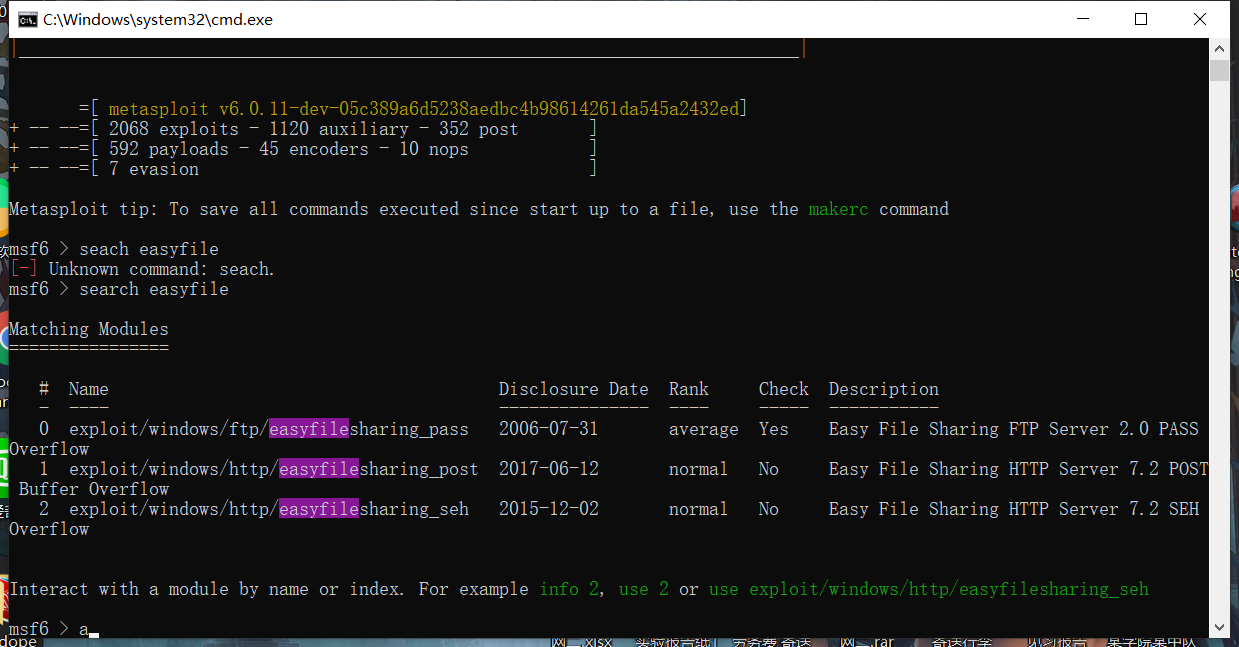Click the 'normal' rank of easyfilesharing_seh
Image resolution: width=1239 pixels, height=647 pixels.
(x=699, y=509)
